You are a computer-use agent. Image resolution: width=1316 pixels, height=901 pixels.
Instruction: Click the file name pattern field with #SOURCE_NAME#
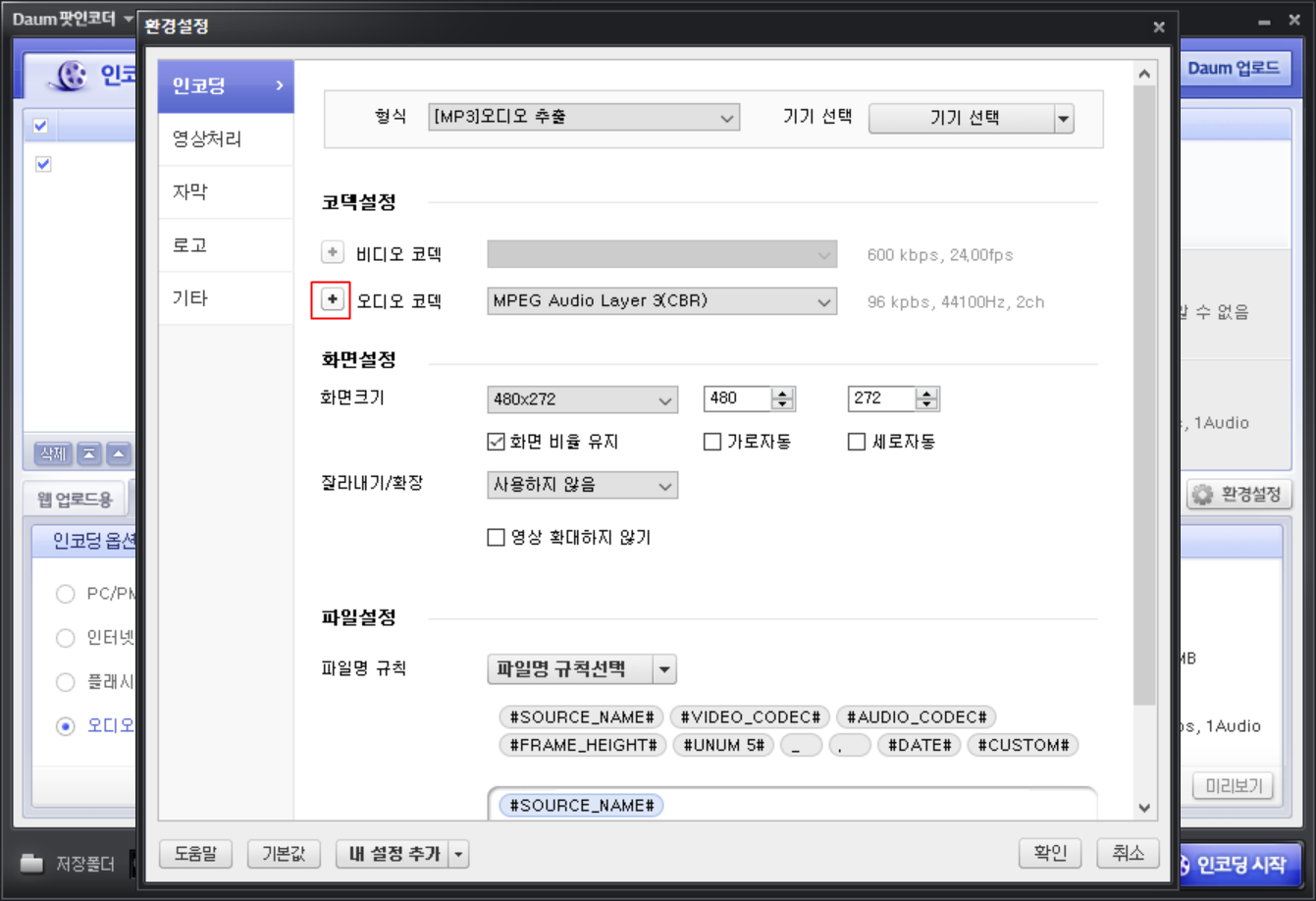(792, 805)
